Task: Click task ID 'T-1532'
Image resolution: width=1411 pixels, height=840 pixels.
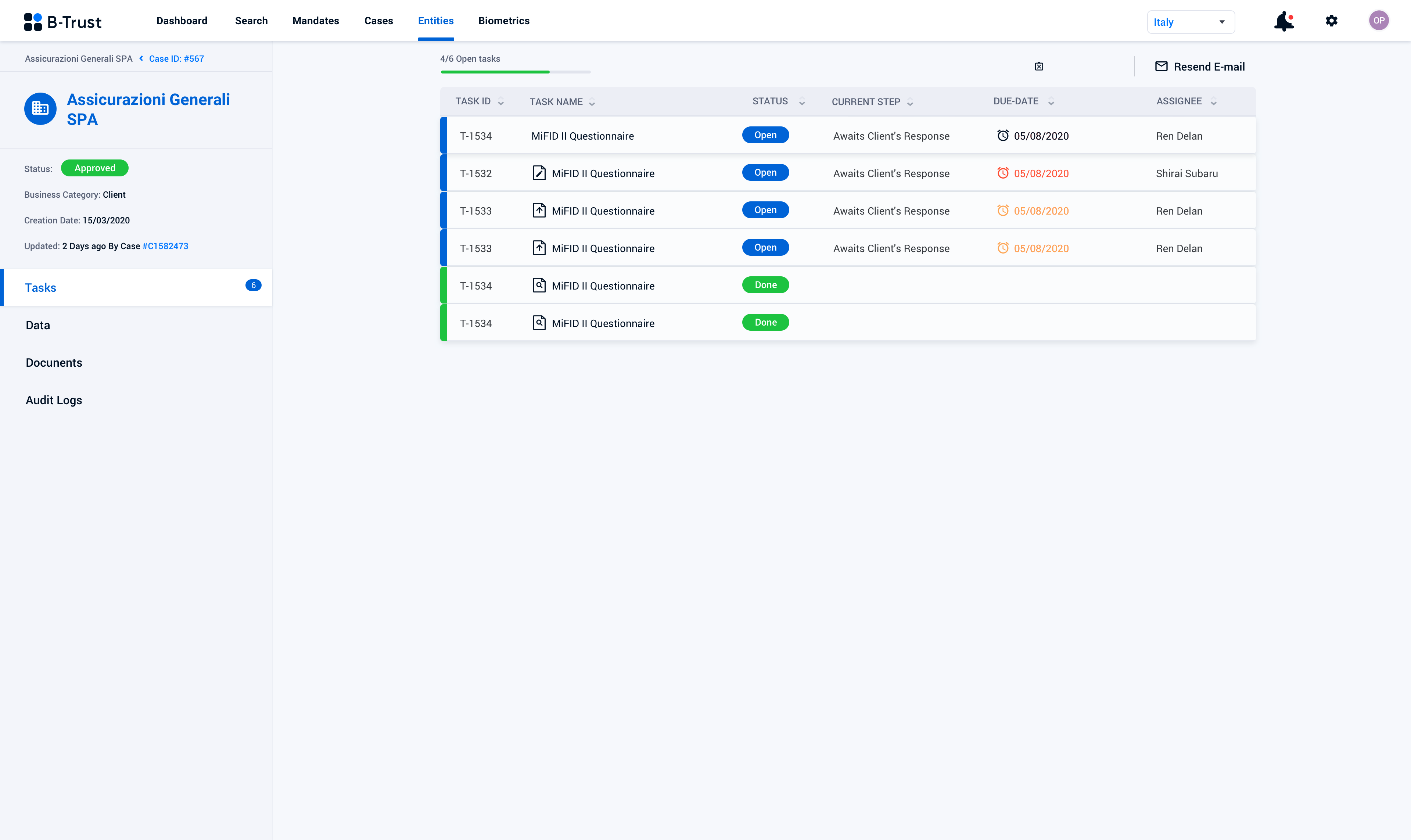Action: (x=475, y=173)
